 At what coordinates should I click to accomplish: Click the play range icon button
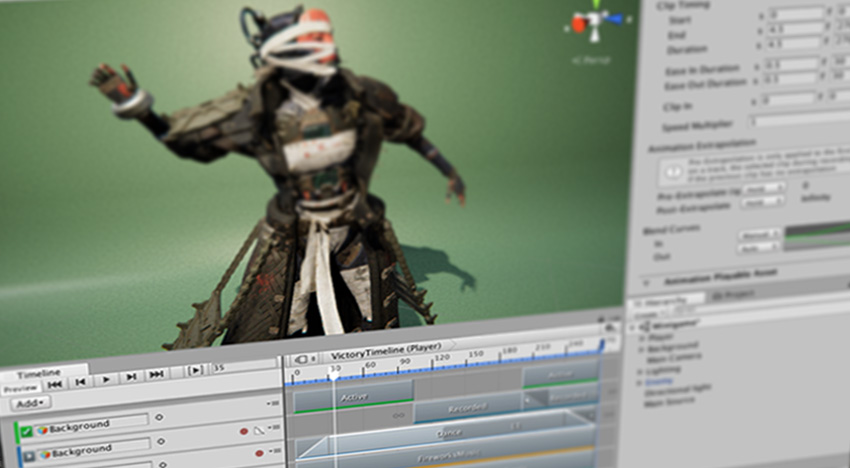pos(196,371)
